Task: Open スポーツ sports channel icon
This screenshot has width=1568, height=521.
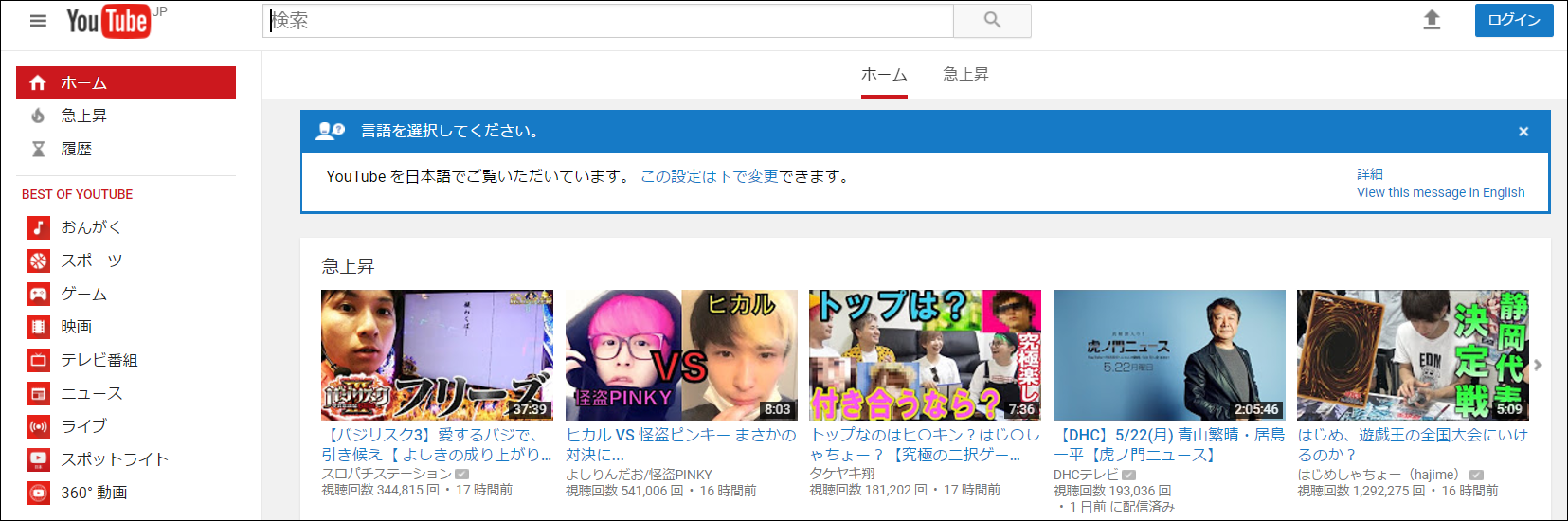Action: tap(38, 260)
